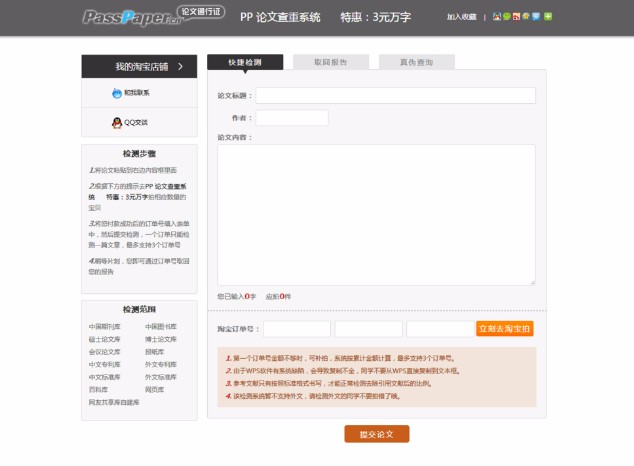Viewport: 634px width, 466px height.
Task: Click 会议论文库 in 检测范围
Action: click(x=105, y=352)
